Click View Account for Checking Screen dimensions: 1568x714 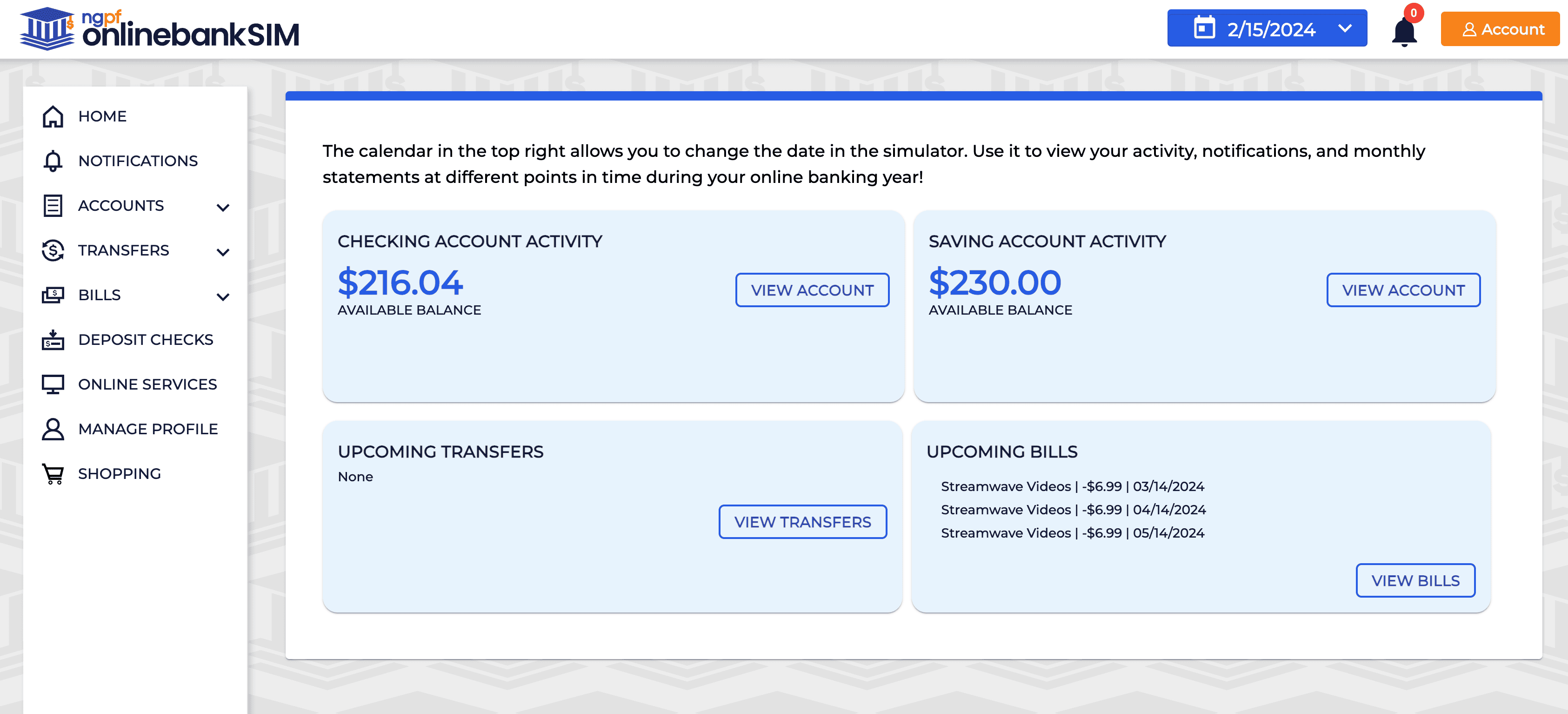tap(813, 290)
